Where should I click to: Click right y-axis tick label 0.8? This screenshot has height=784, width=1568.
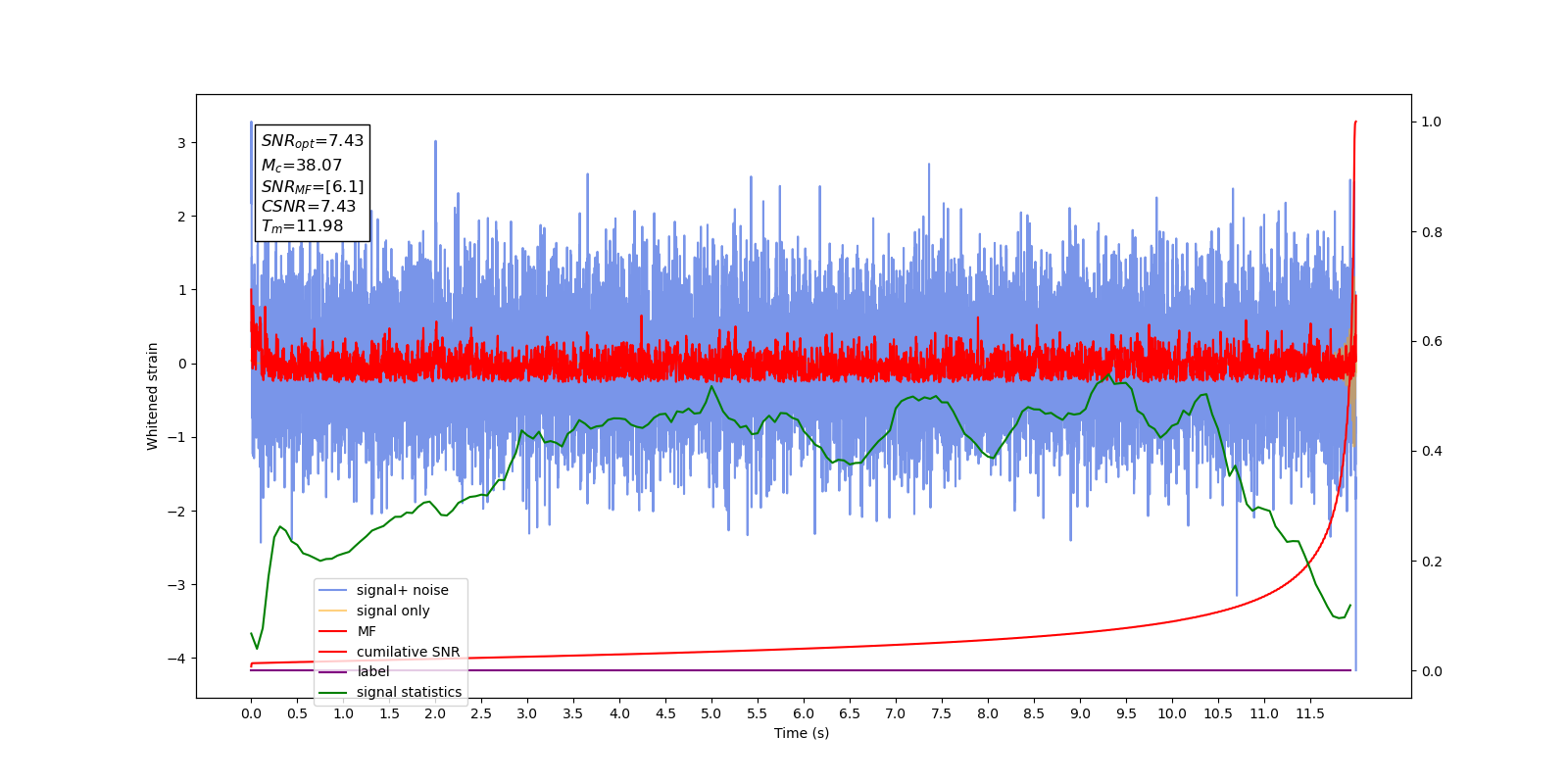1432,232
